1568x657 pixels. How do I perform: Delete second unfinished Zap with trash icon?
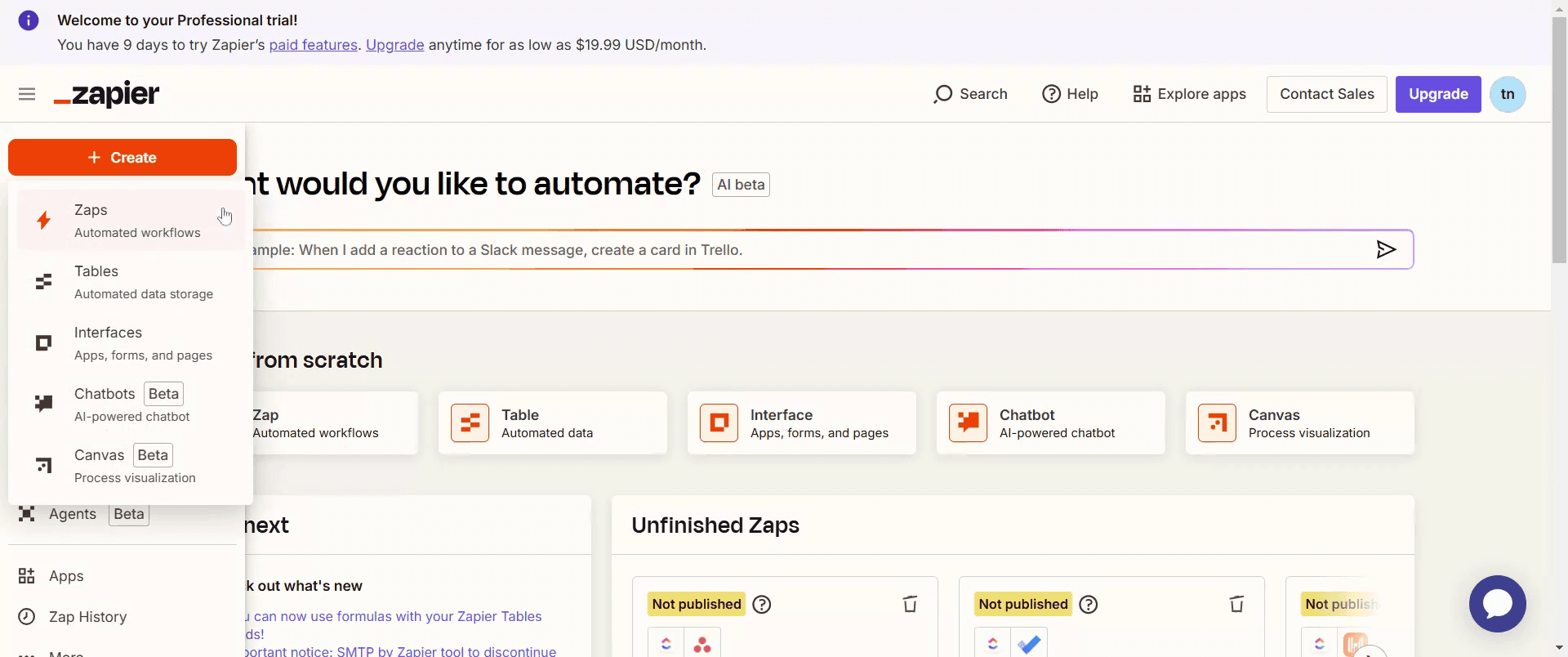click(1236, 604)
